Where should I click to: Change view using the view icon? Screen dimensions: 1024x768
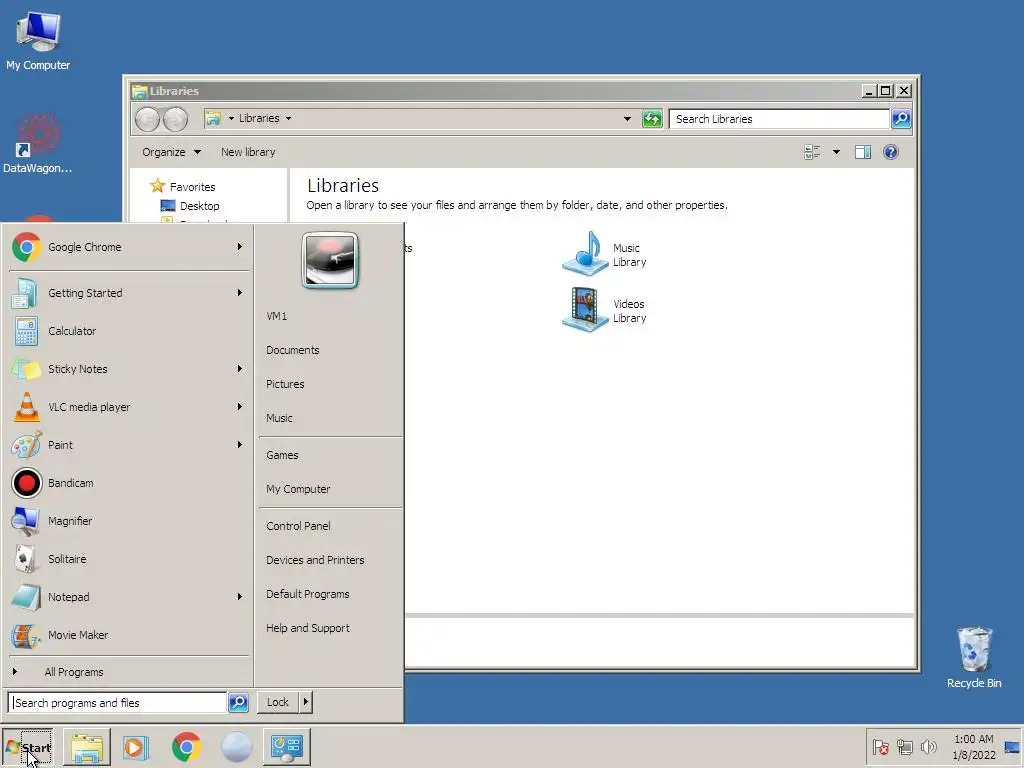coord(812,152)
